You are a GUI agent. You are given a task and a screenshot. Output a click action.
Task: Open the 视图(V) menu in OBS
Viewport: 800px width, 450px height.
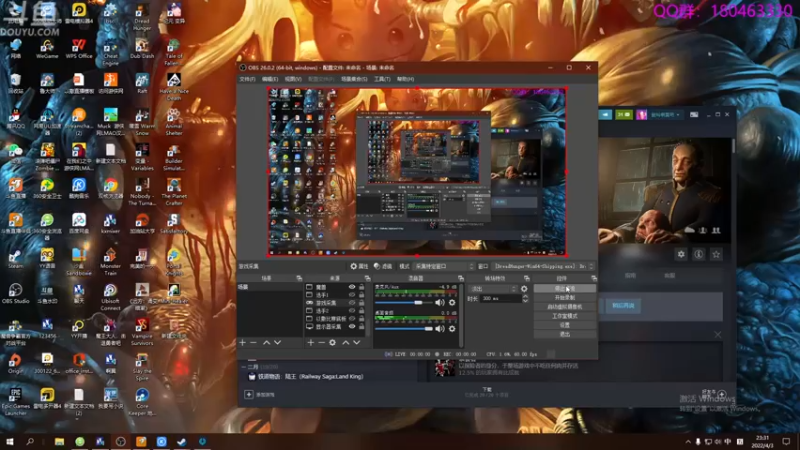[293, 79]
